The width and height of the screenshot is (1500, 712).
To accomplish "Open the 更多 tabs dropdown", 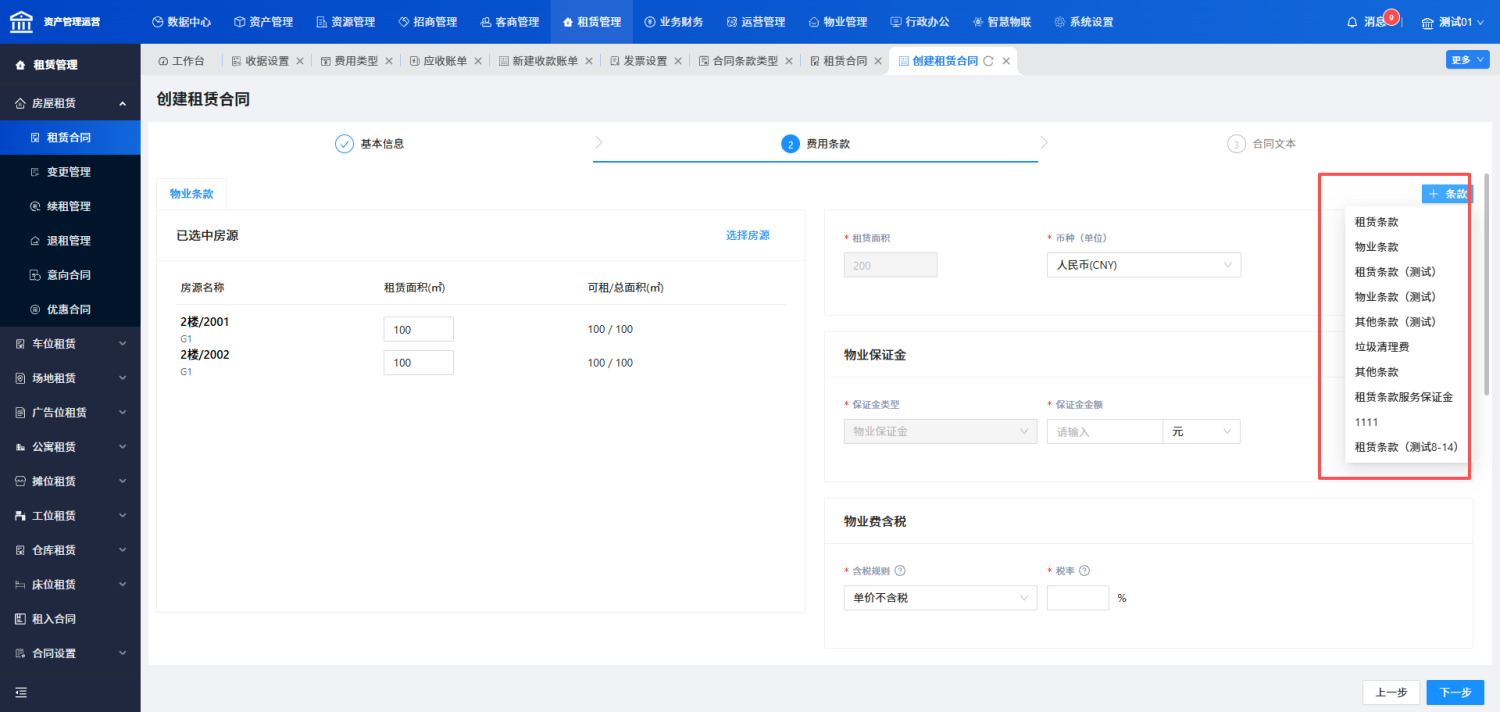I will (1466, 60).
